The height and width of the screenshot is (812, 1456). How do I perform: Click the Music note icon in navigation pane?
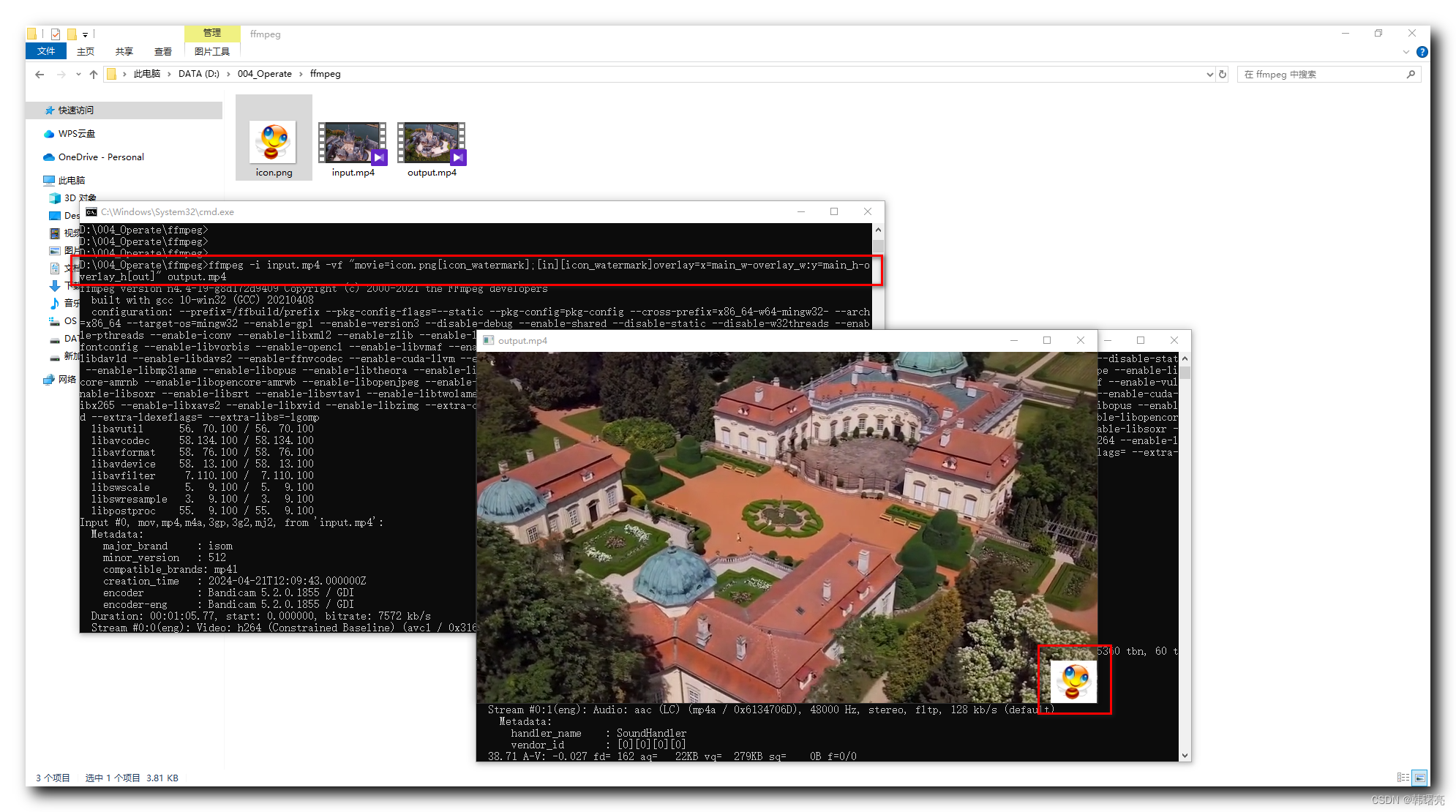[55, 303]
